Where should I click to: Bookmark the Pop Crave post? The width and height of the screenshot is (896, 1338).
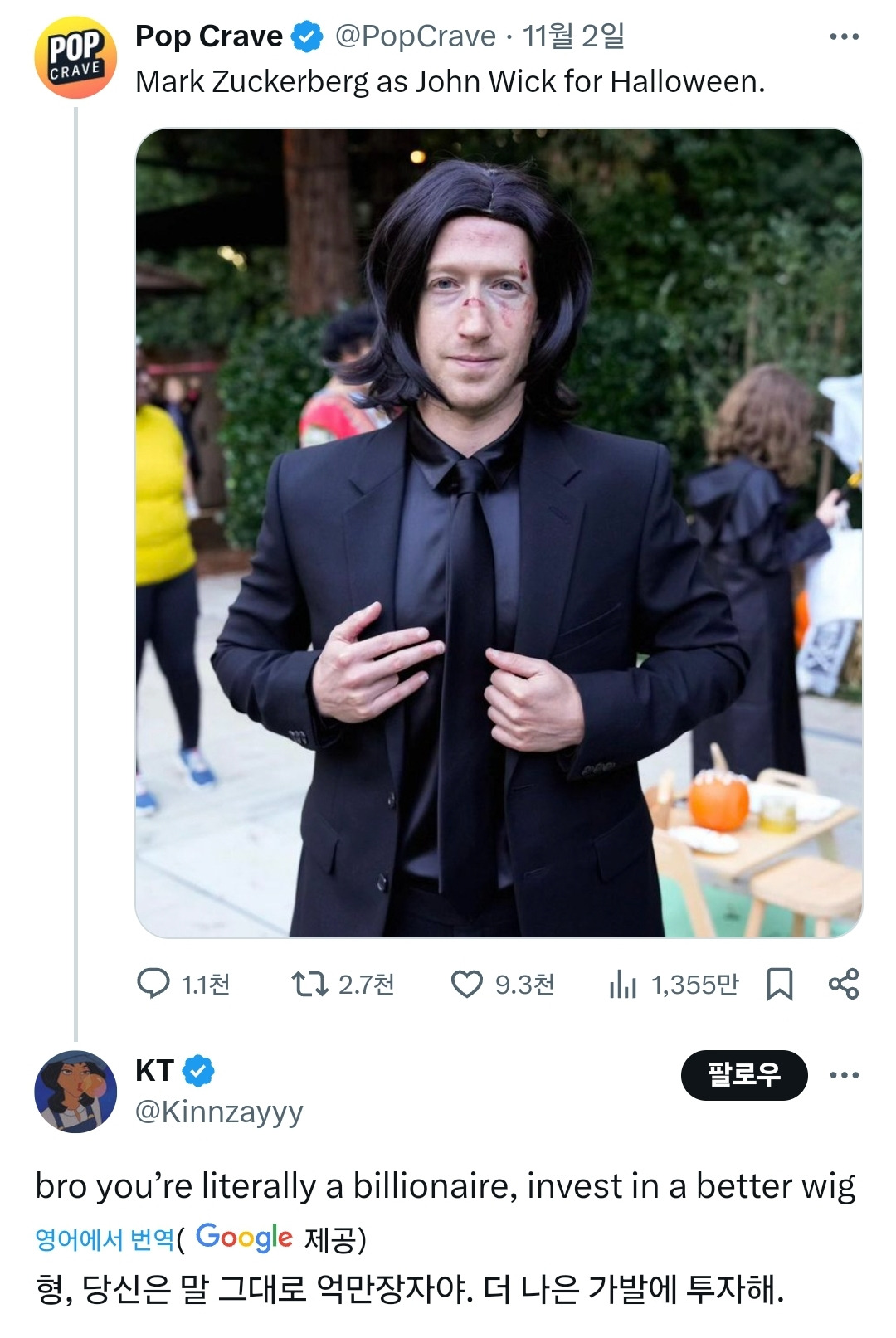point(779,984)
